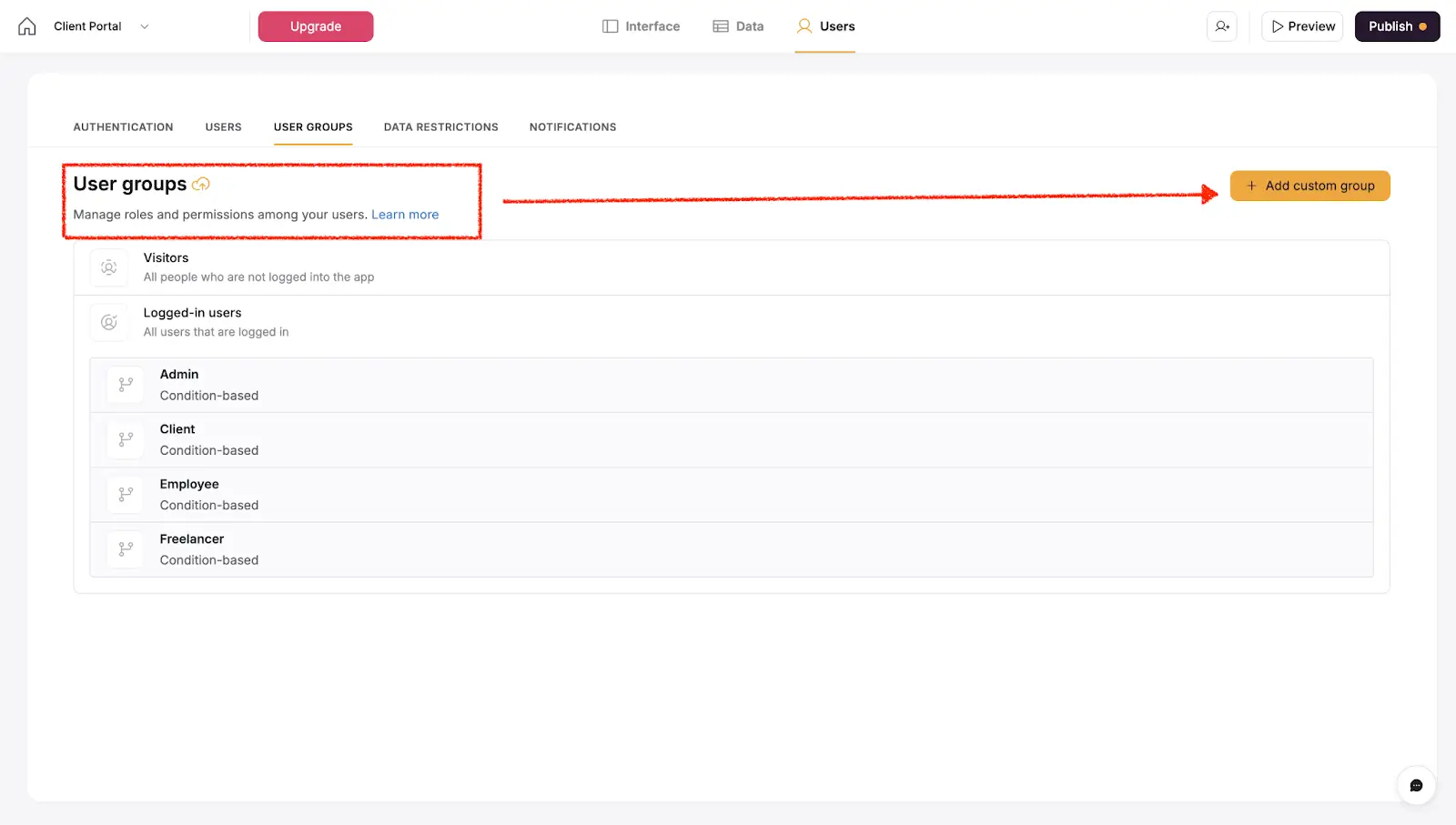
Task: Click the Freelancer group's condition icon
Action: pyautogui.click(x=125, y=548)
